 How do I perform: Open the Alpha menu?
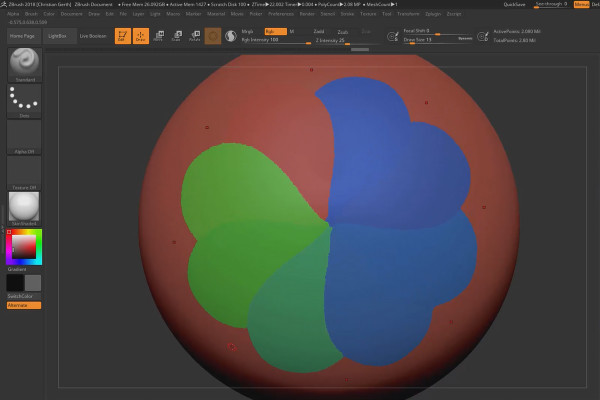point(13,14)
